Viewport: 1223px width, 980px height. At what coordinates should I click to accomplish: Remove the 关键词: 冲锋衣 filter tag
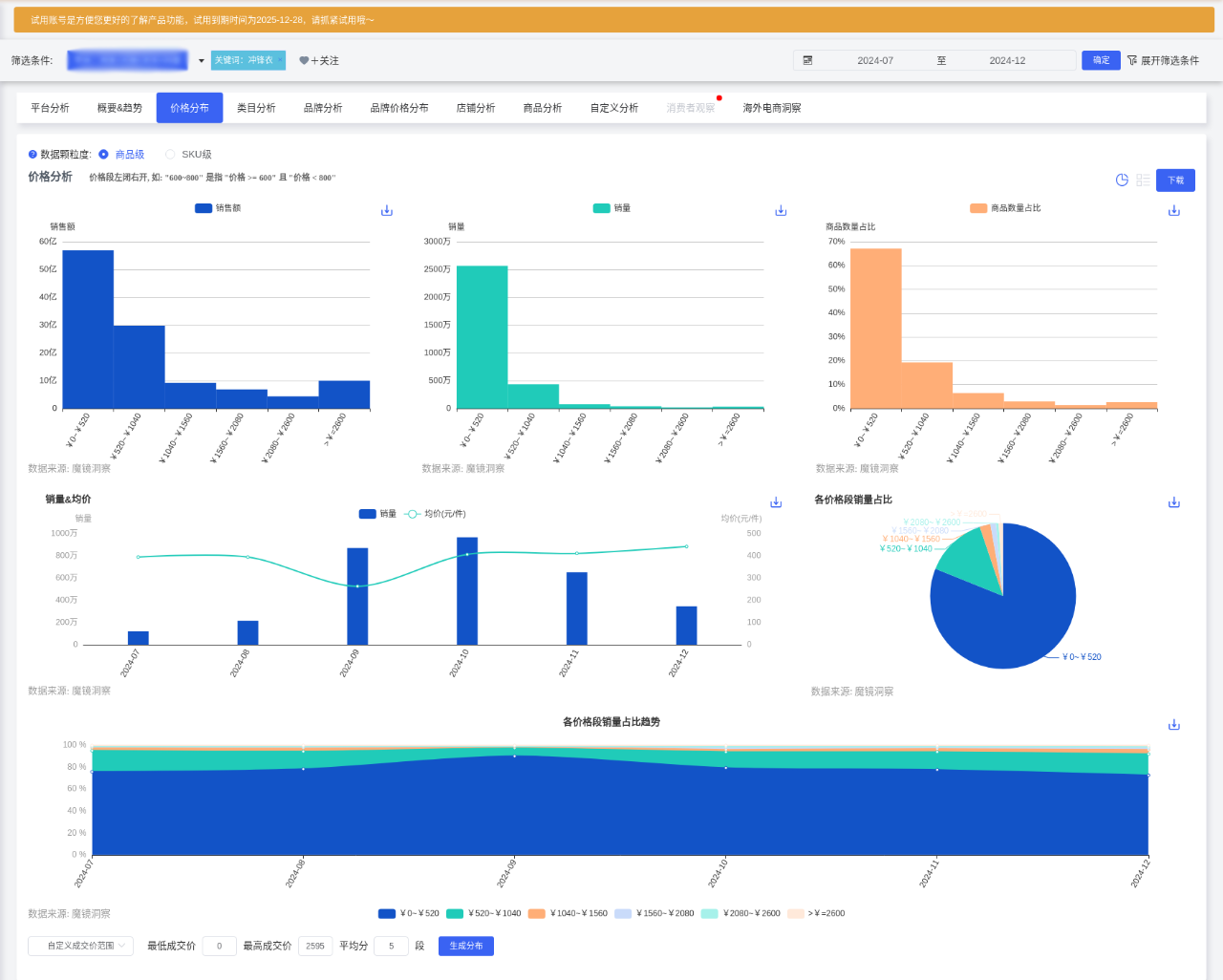click(x=280, y=60)
